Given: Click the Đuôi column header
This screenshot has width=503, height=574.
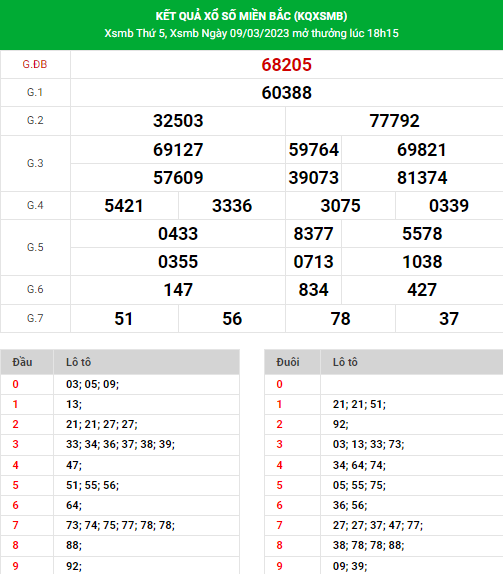Looking at the screenshot, I should point(288,362).
